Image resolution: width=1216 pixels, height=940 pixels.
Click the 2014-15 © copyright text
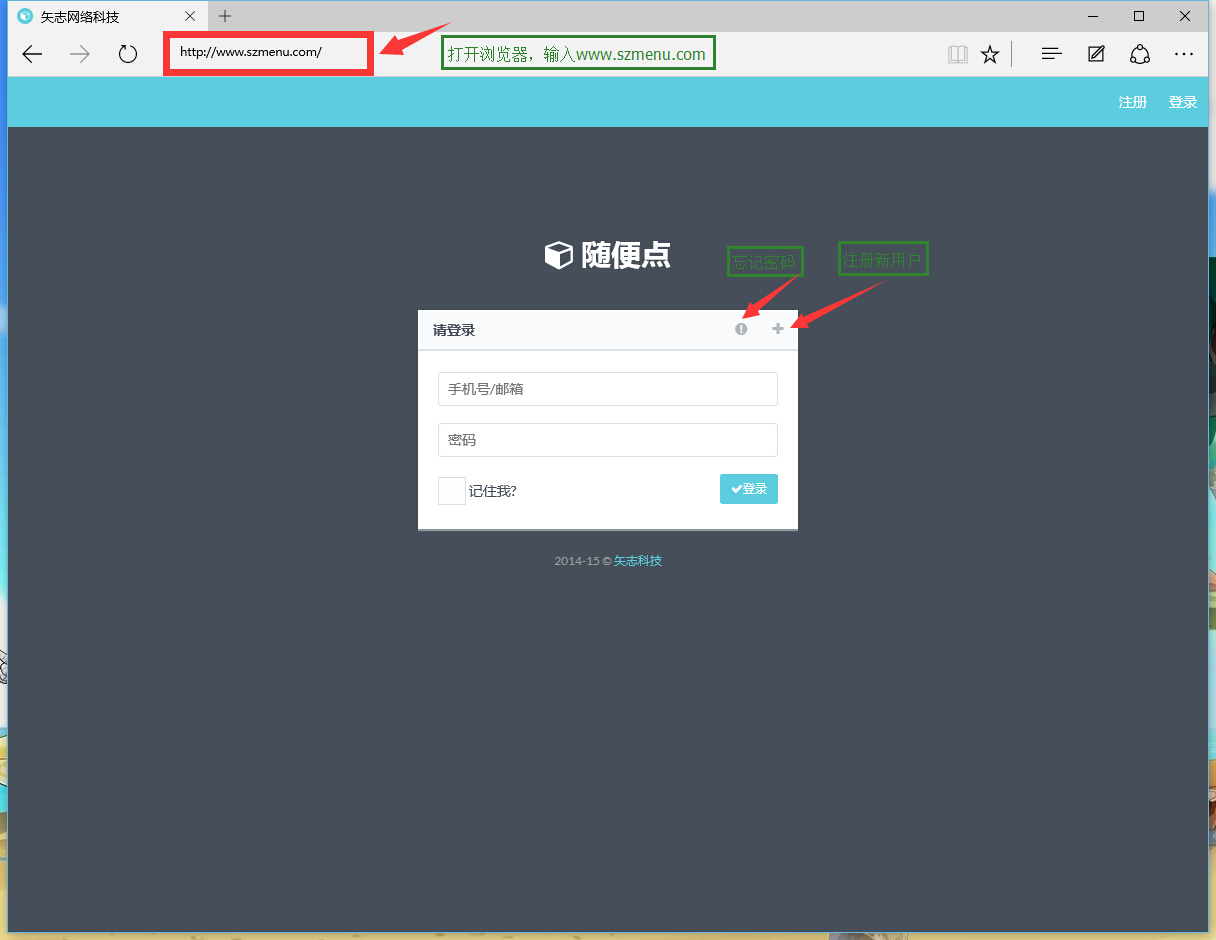583,561
